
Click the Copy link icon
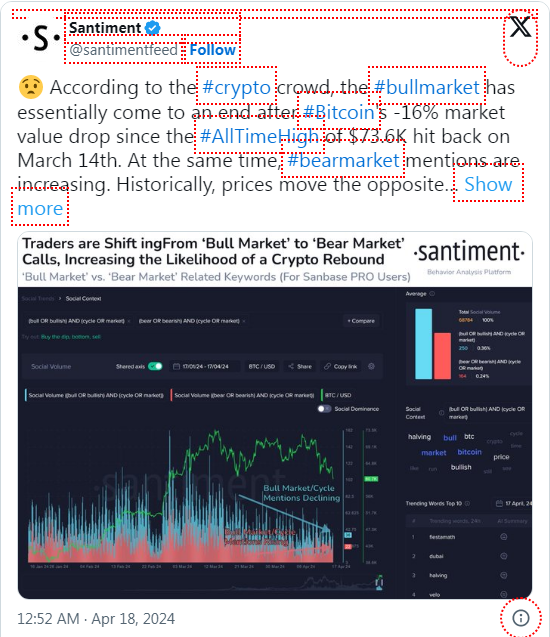pos(327,366)
